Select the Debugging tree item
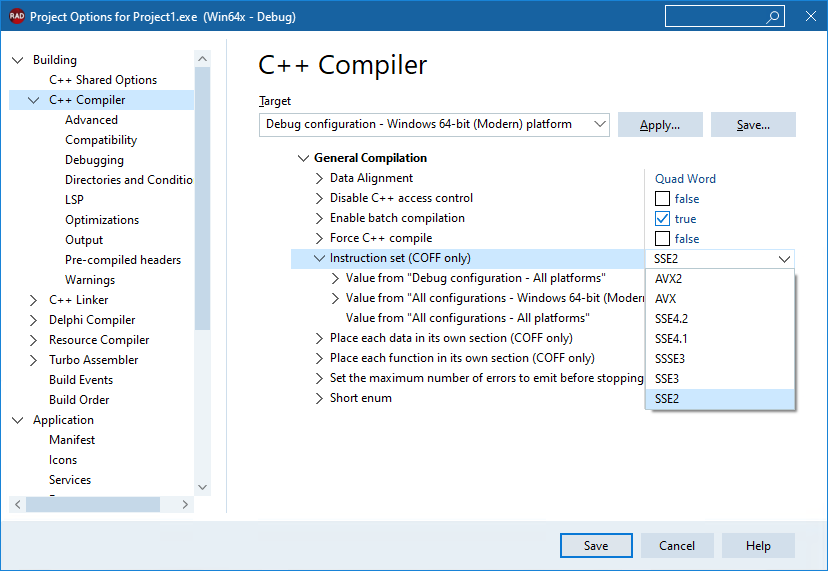828x571 pixels. coord(95,161)
